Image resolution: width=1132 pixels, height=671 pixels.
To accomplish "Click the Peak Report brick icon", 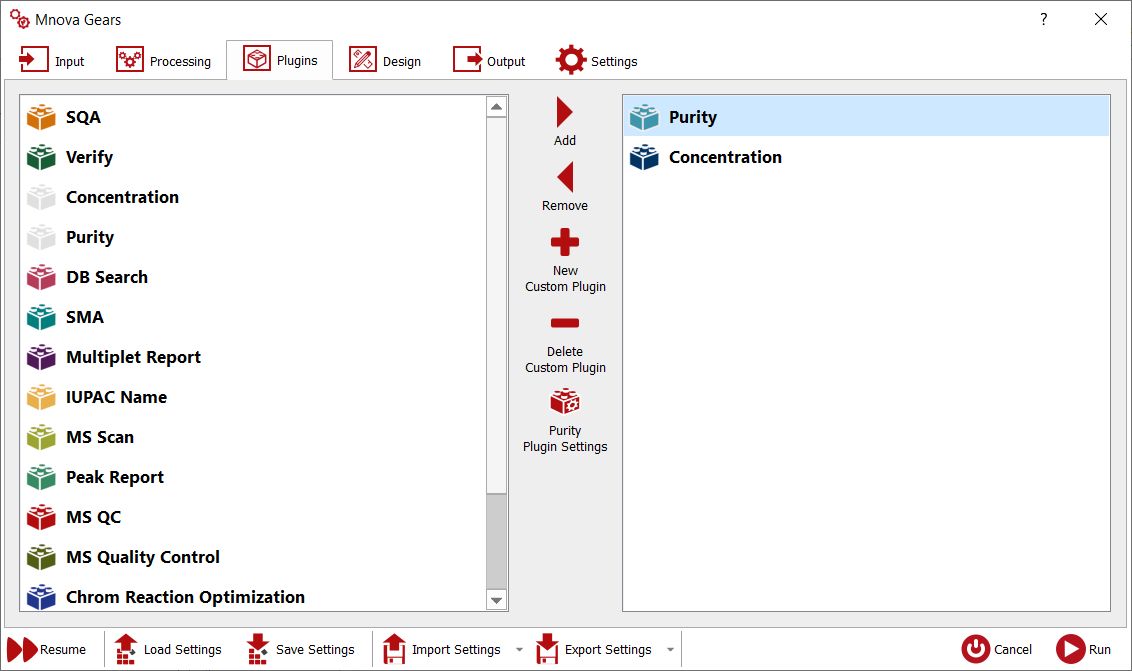I will [41, 477].
